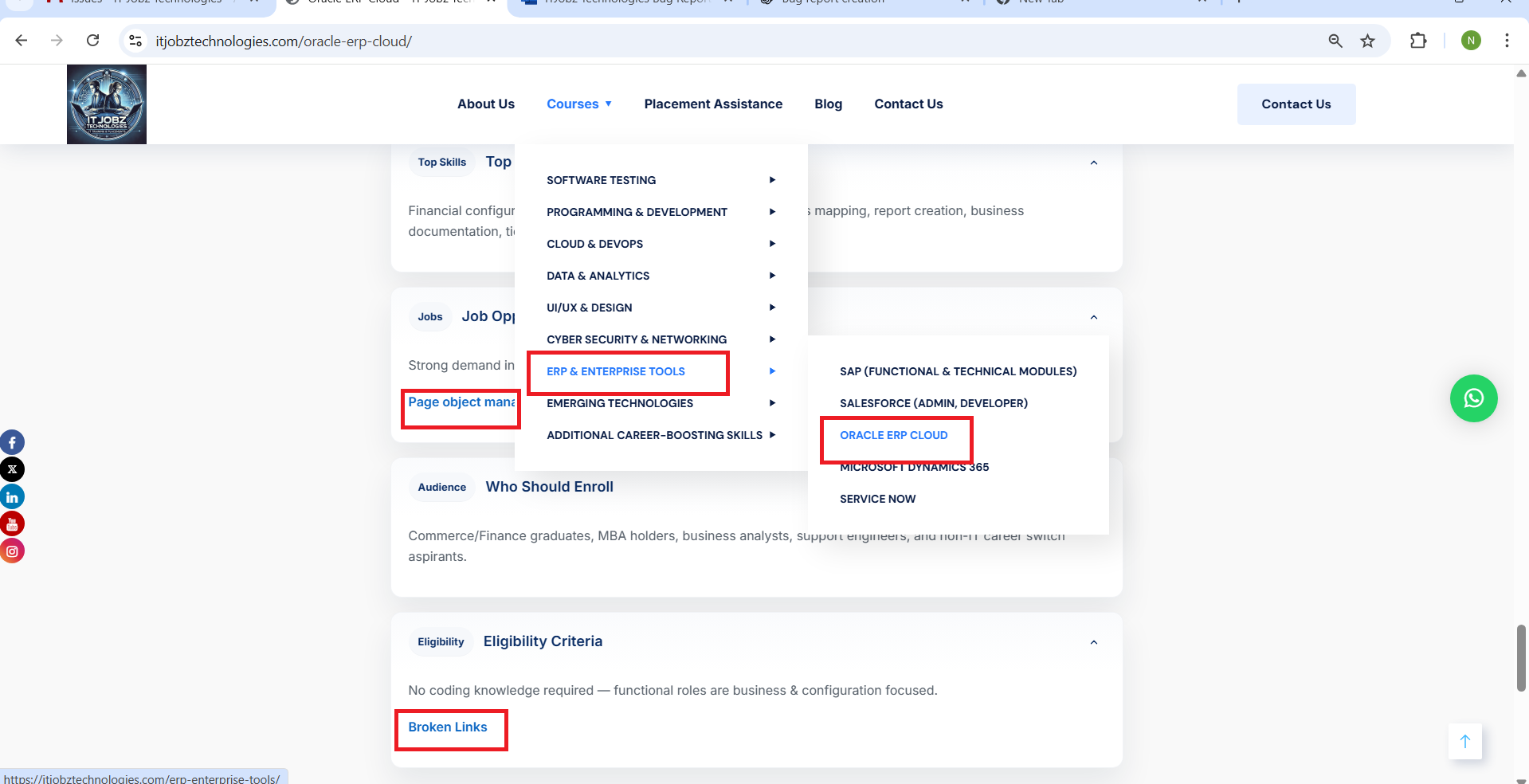This screenshot has height=784, width=1529.
Task: Click the X (Twitter) sidebar icon
Action: coord(12,469)
